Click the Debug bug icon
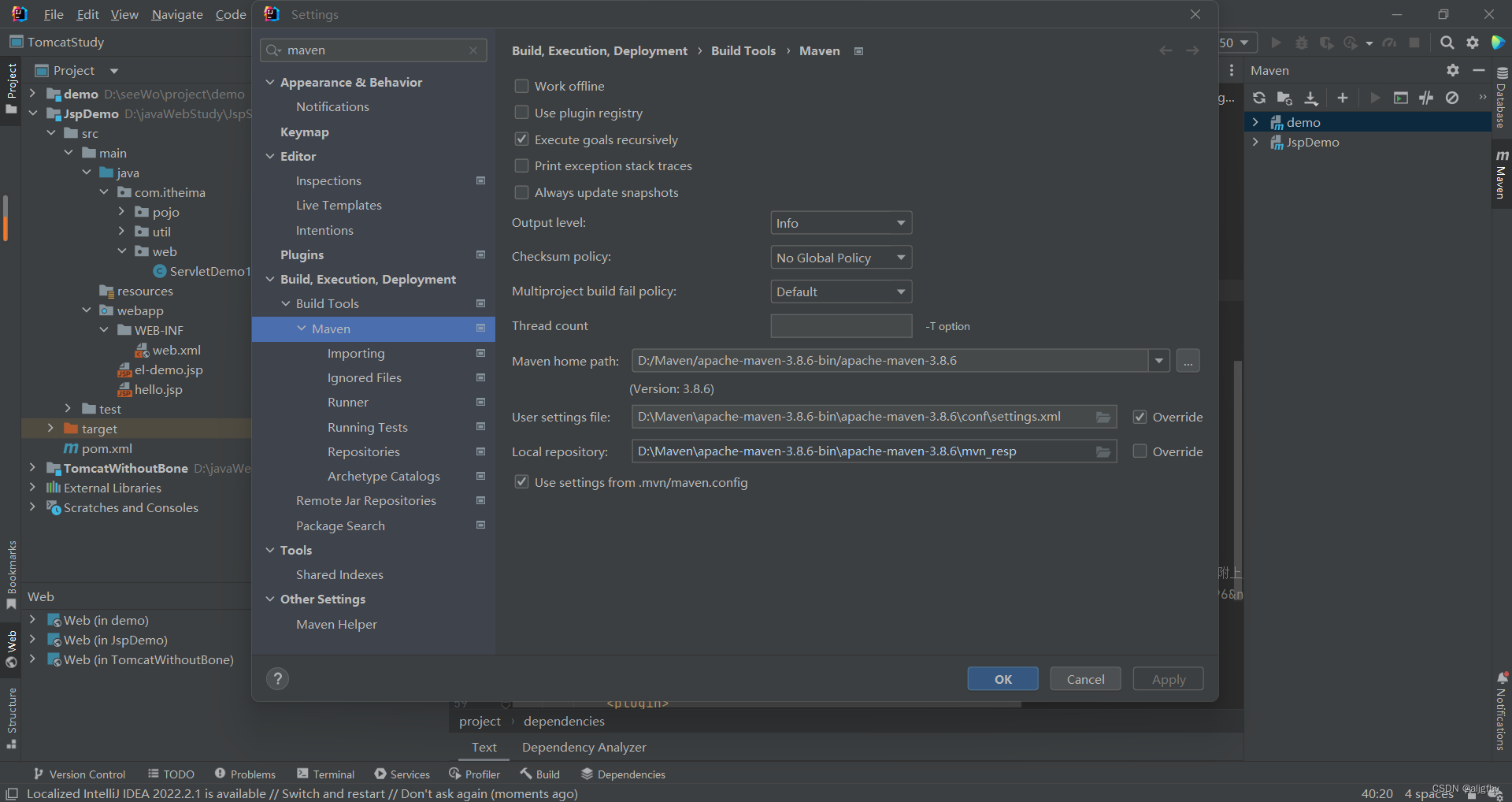Screen dimensions: 1512x802 coord(1302,43)
